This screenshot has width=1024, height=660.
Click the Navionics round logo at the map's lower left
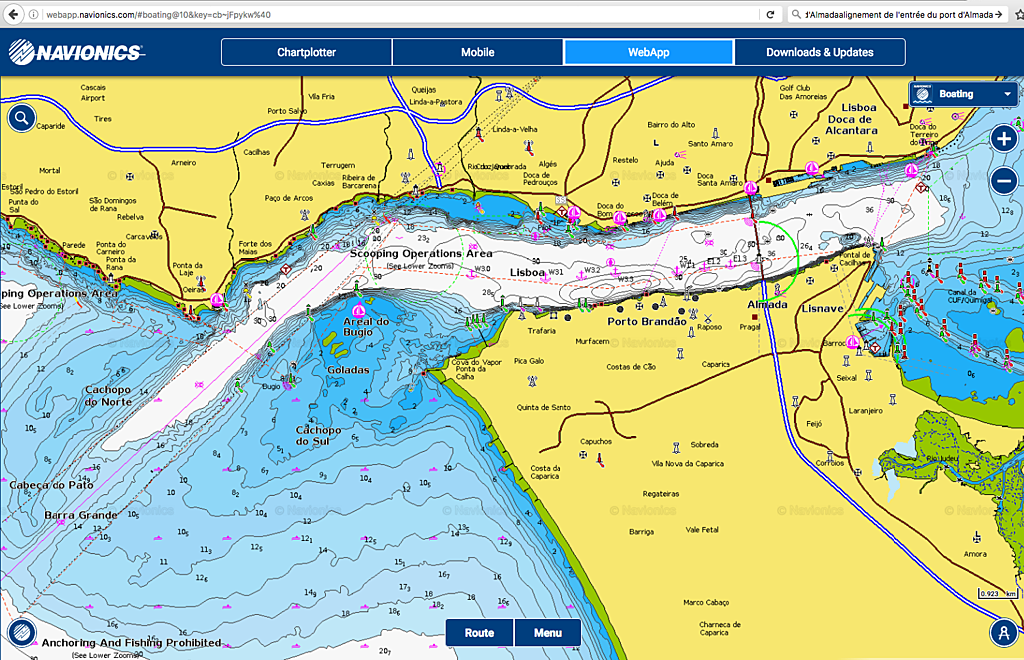coord(22,632)
